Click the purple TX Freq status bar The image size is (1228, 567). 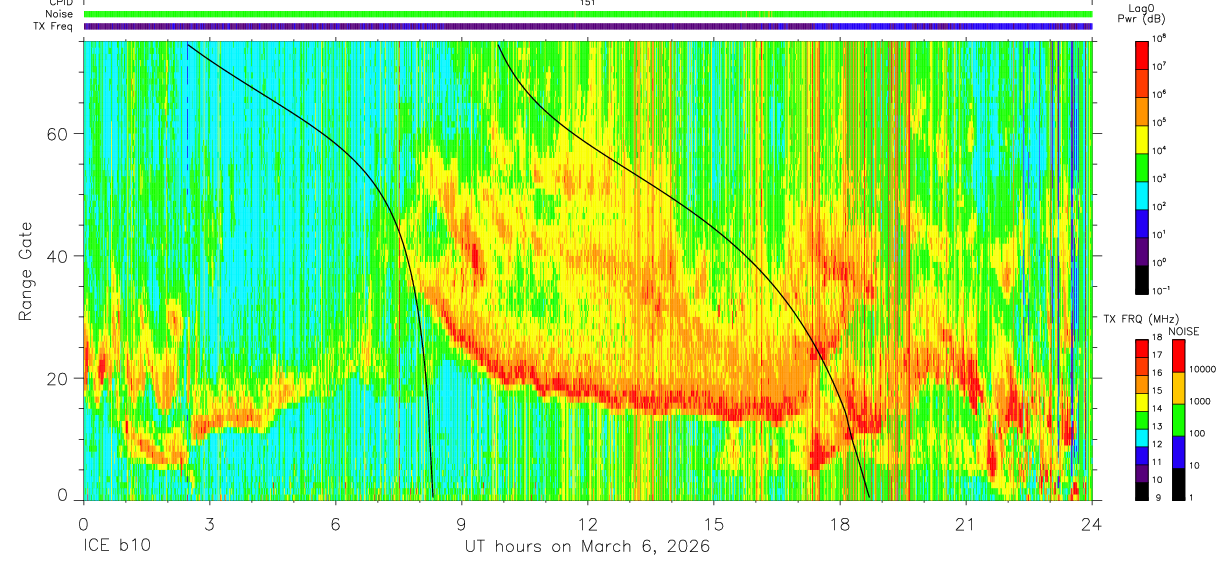coord(587,26)
